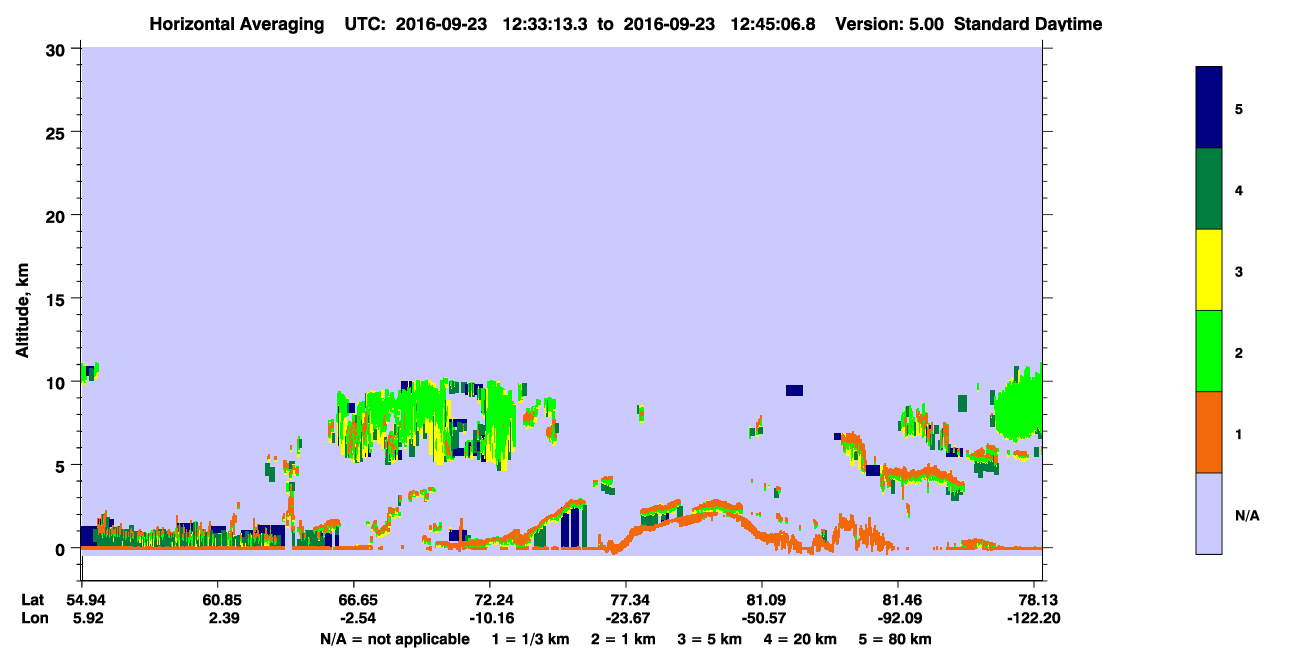Image resolution: width=1300 pixels, height=667 pixels.
Task: Click the latitude value '78.13'
Action: [1038, 600]
